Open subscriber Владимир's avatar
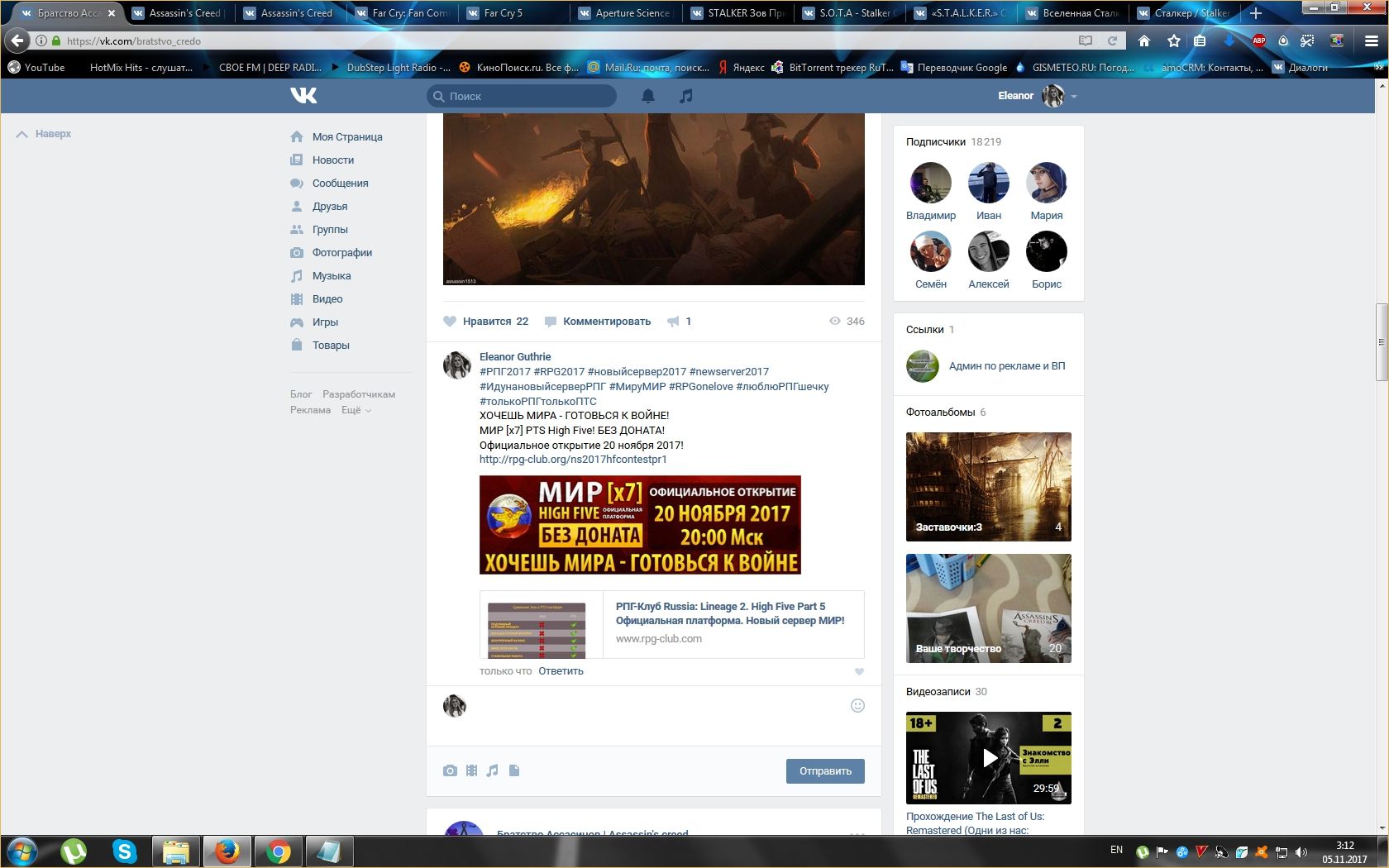This screenshot has width=1389, height=868. pyautogui.click(x=931, y=183)
